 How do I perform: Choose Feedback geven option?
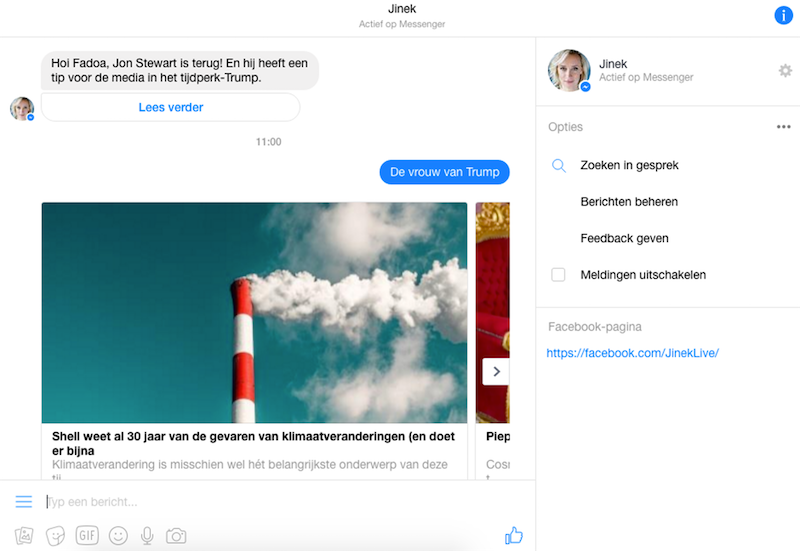[624, 239]
